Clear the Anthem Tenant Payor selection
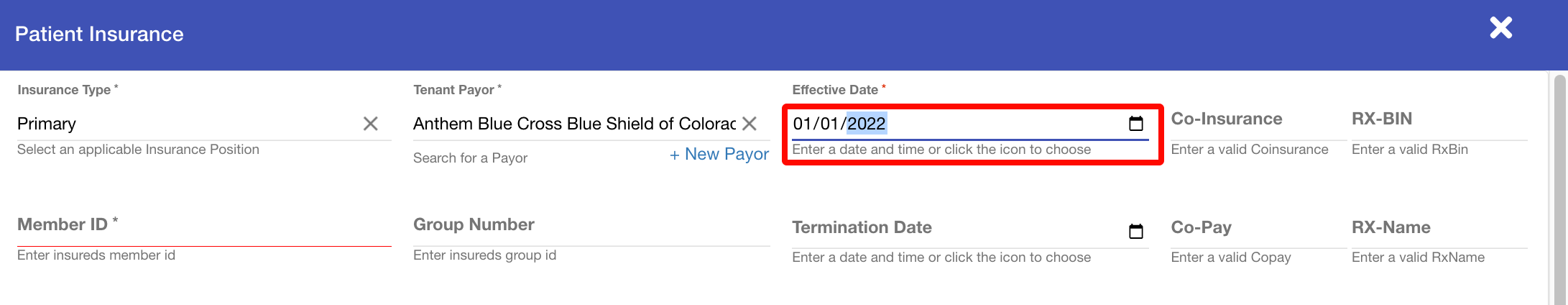 coord(750,124)
